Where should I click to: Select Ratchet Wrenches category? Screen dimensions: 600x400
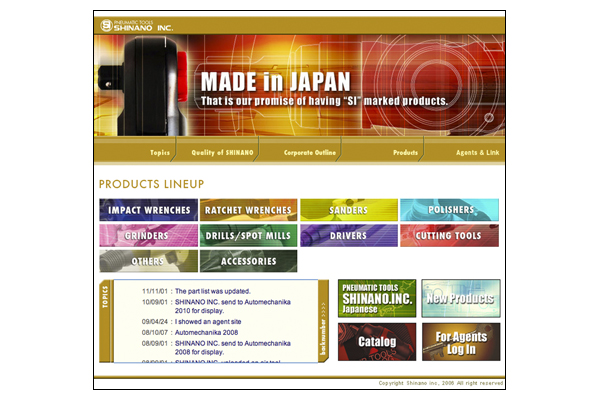(x=248, y=210)
